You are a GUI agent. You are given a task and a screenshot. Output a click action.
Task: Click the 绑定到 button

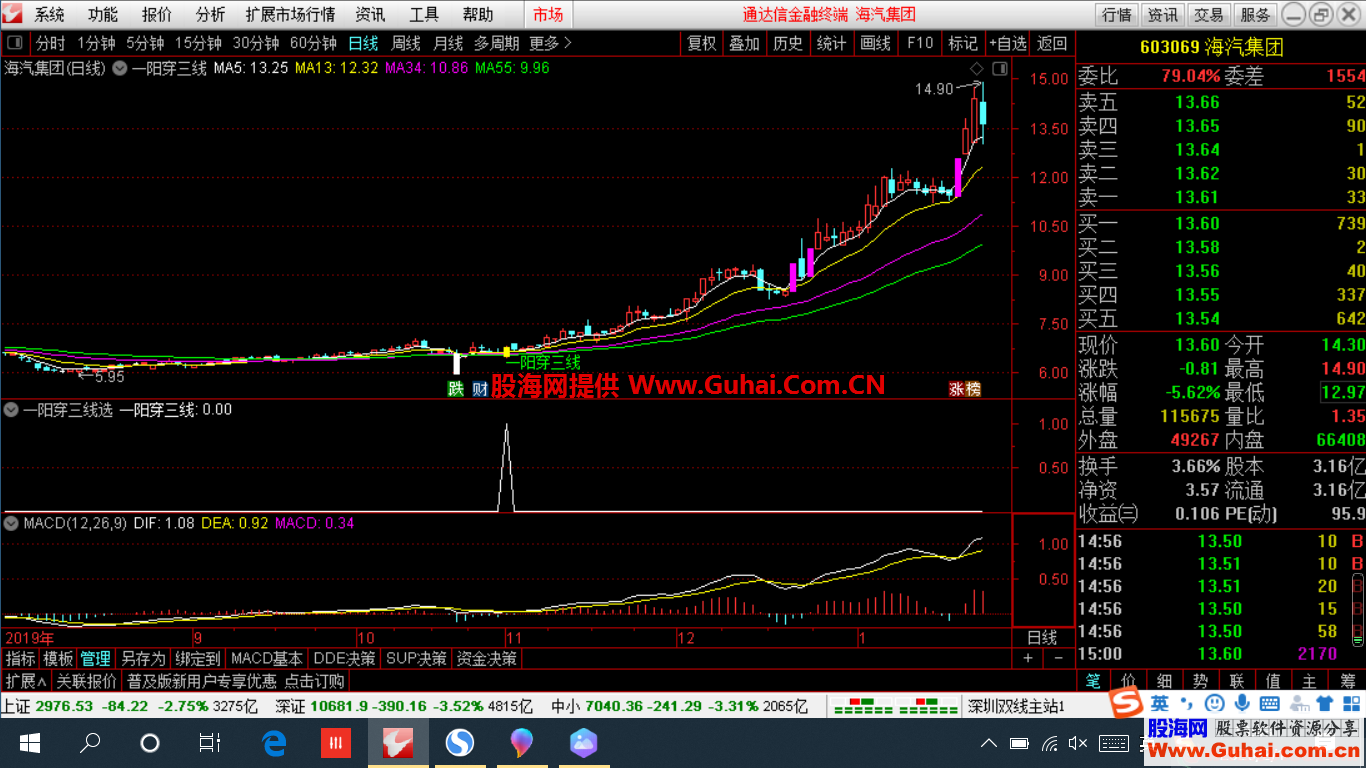pos(197,659)
